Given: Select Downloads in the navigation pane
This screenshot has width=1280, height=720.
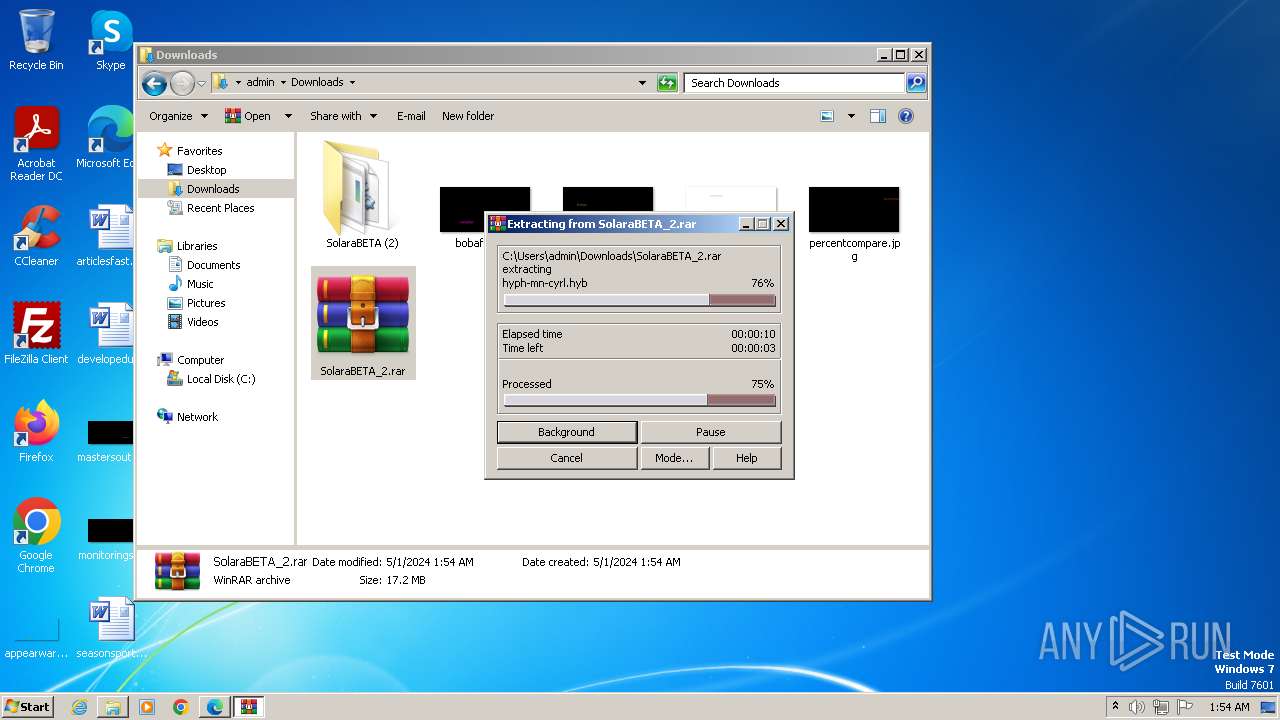Looking at the screenshot, I should point(213,189).
